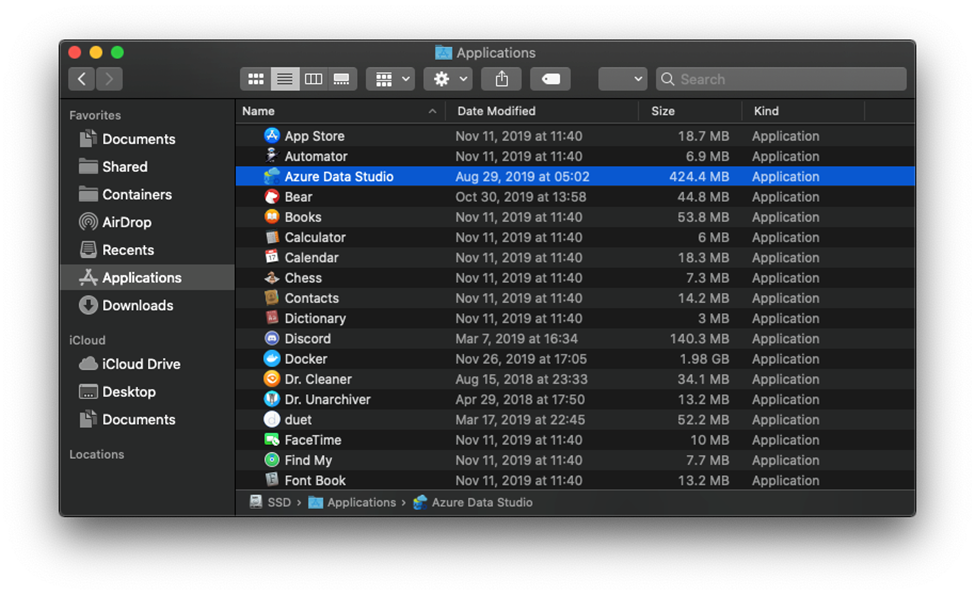Open the blank toolbar dropdown beside Search

(x=622, y=79)
